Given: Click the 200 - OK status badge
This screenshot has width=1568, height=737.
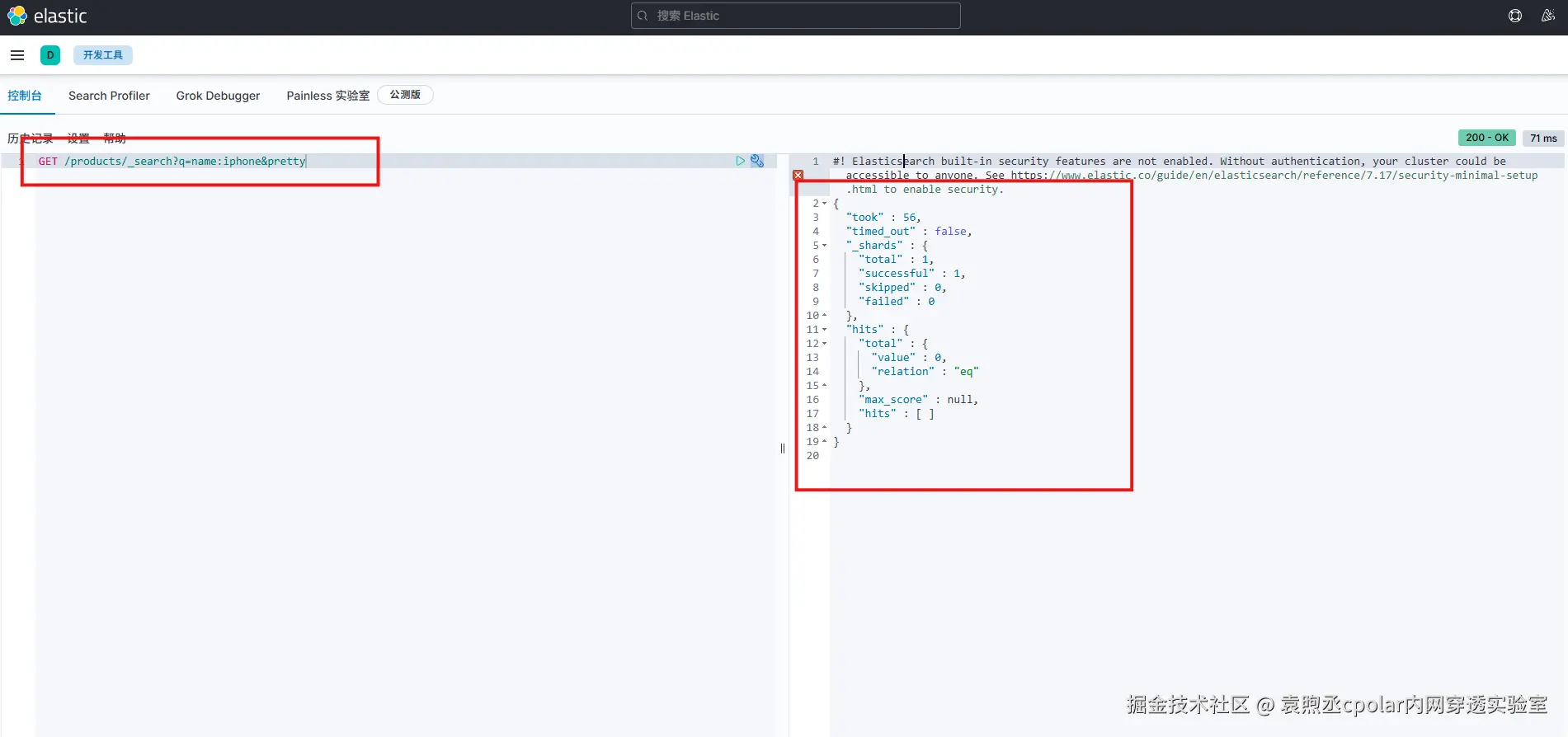Looking at the screenshot, I should click(1487, 138).
